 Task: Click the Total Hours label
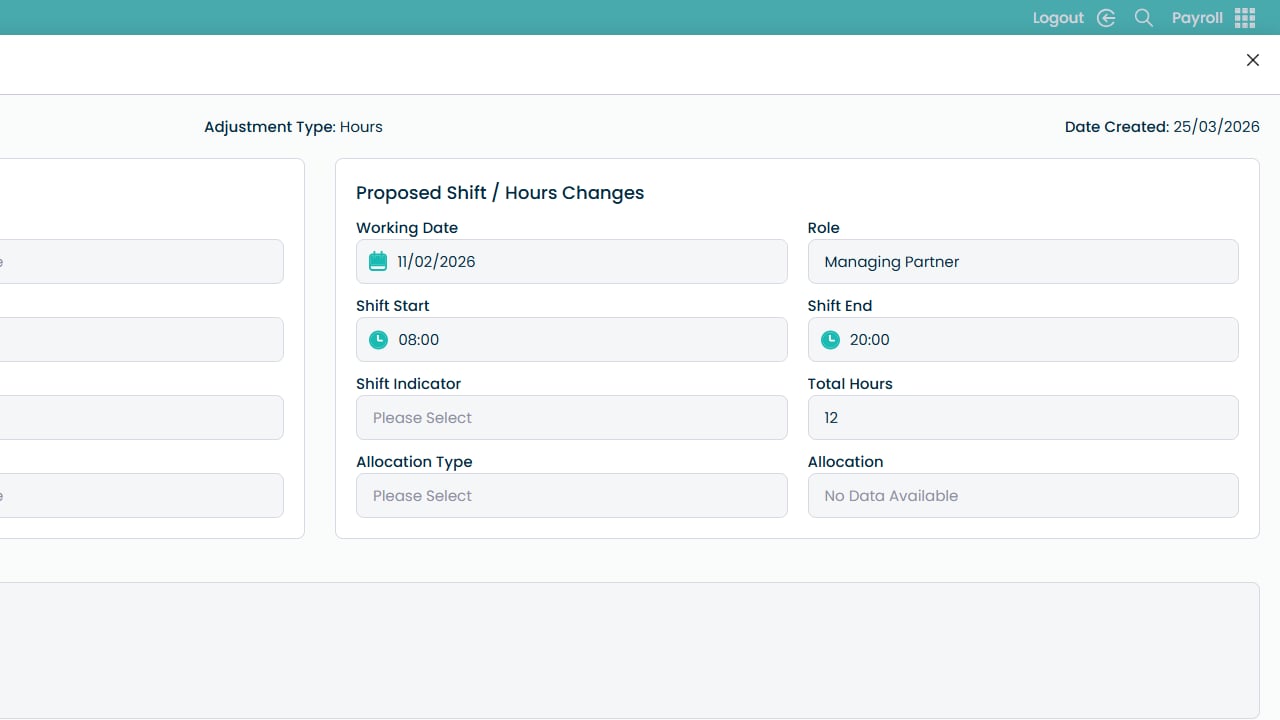850,384
